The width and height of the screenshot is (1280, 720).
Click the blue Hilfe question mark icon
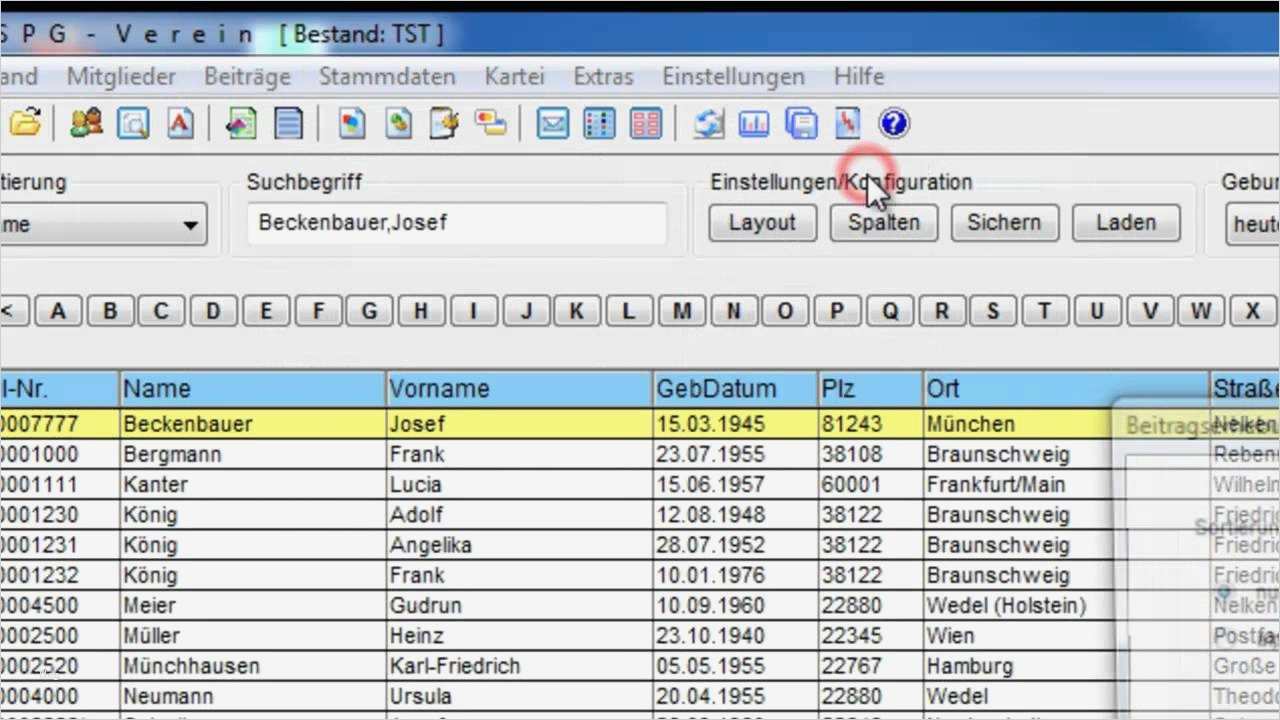click(x=893, y=123)
